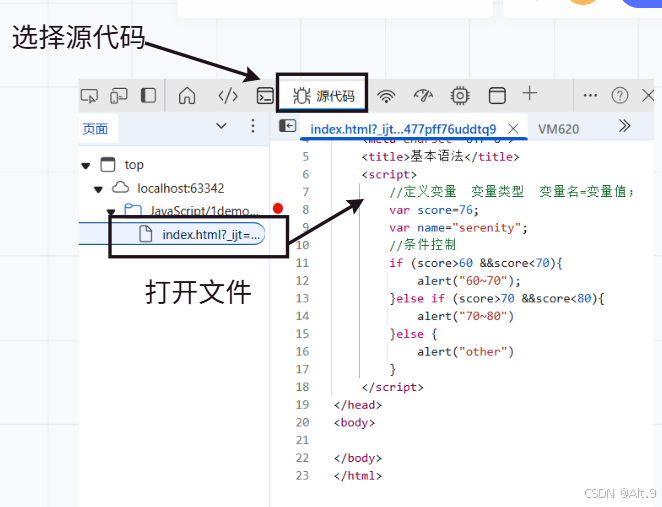This screenshot has width=662, height=507.
Task: Activate the inspect element picker tool
Action: tap(89, 96)
